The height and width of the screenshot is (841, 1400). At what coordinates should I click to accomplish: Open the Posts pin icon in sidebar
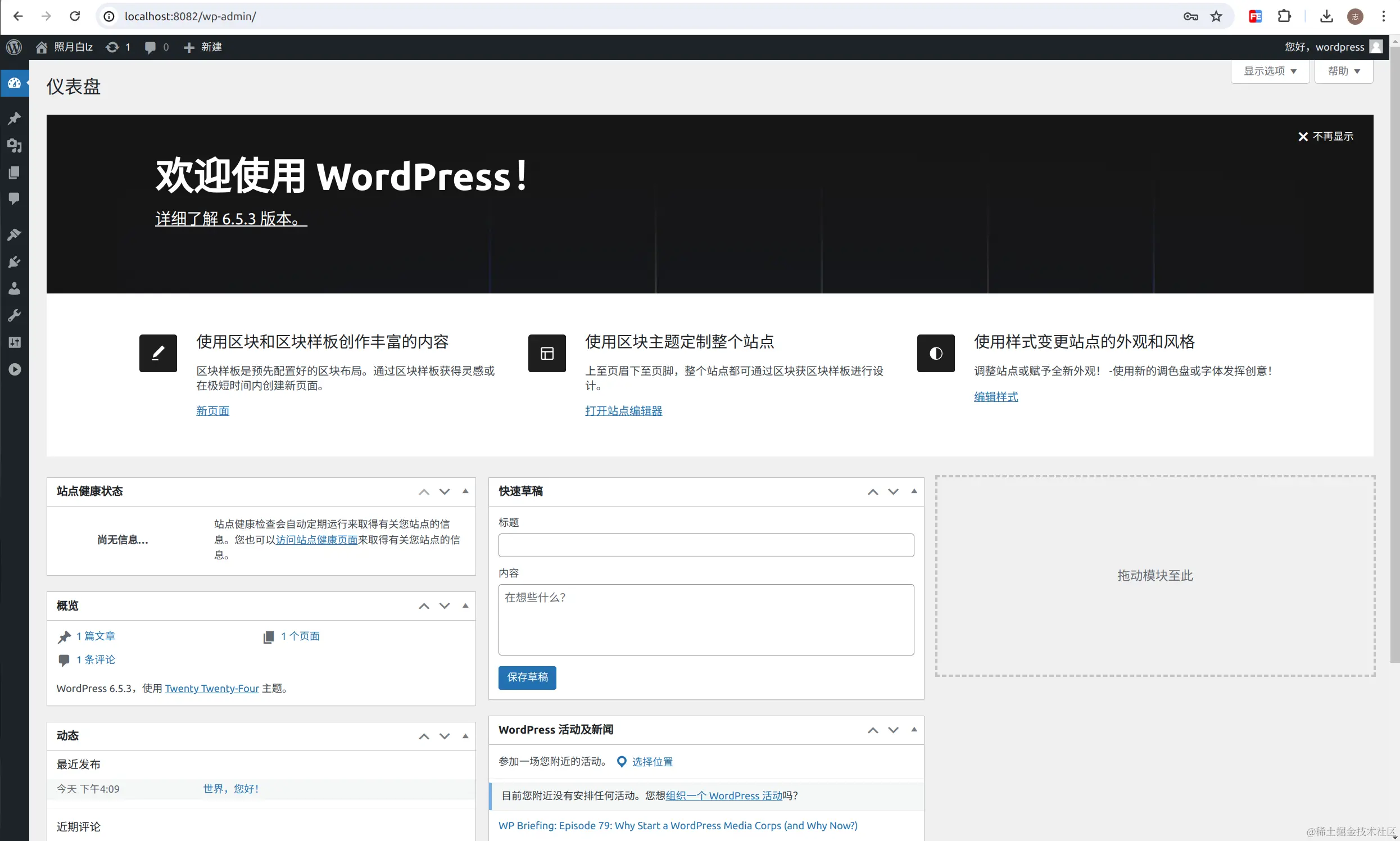coord(14,118)
